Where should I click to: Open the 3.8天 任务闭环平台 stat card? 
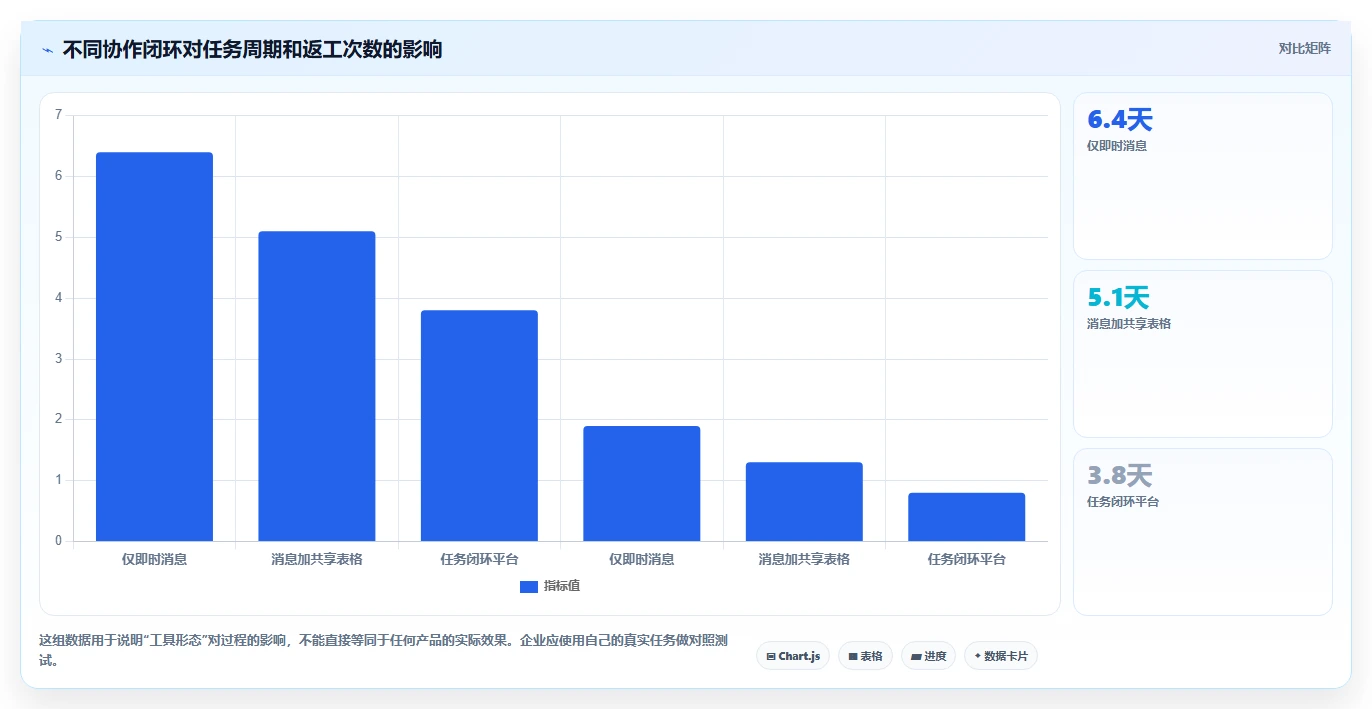pos(1203,532)
